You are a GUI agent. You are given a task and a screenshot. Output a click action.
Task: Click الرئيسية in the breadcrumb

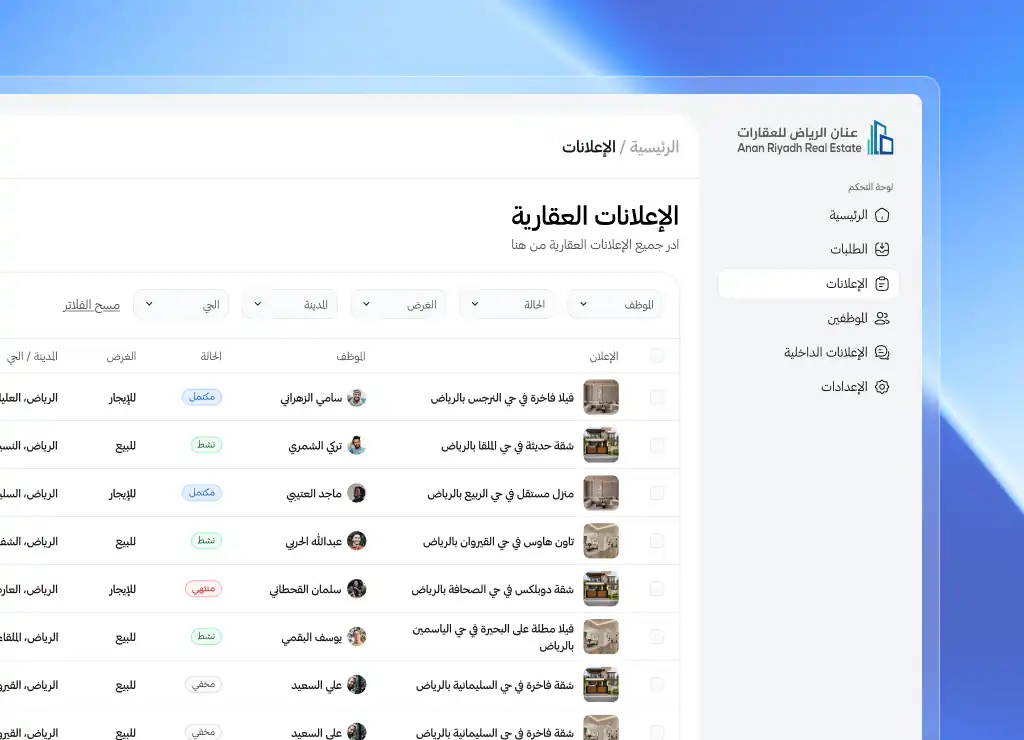click(x=654, y=147)
